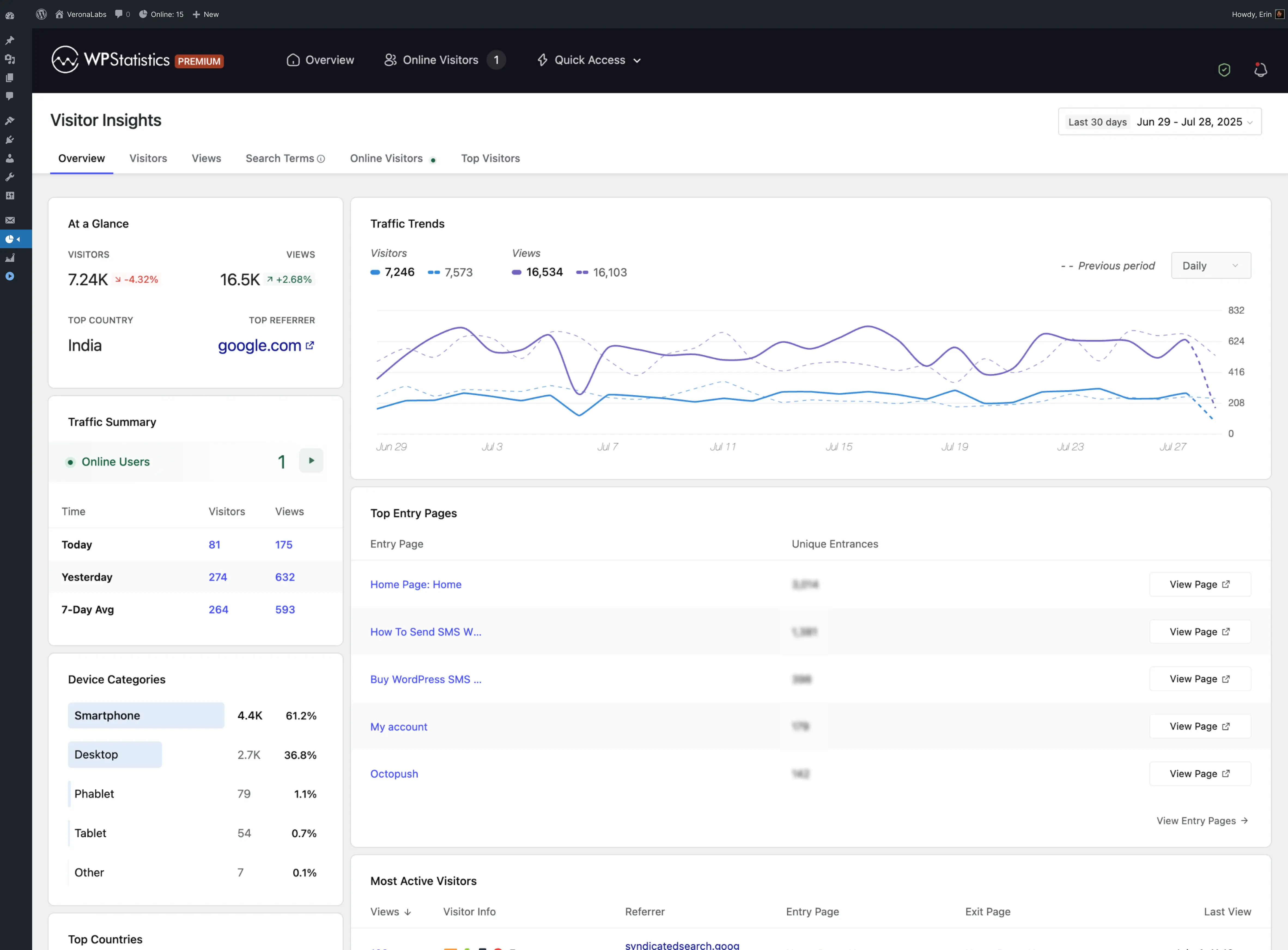This screenshot has height=950, width=1288.
Task: Expand the Last 30 days date range selector
Action: pyautogui.click(x=1159, y=121)
